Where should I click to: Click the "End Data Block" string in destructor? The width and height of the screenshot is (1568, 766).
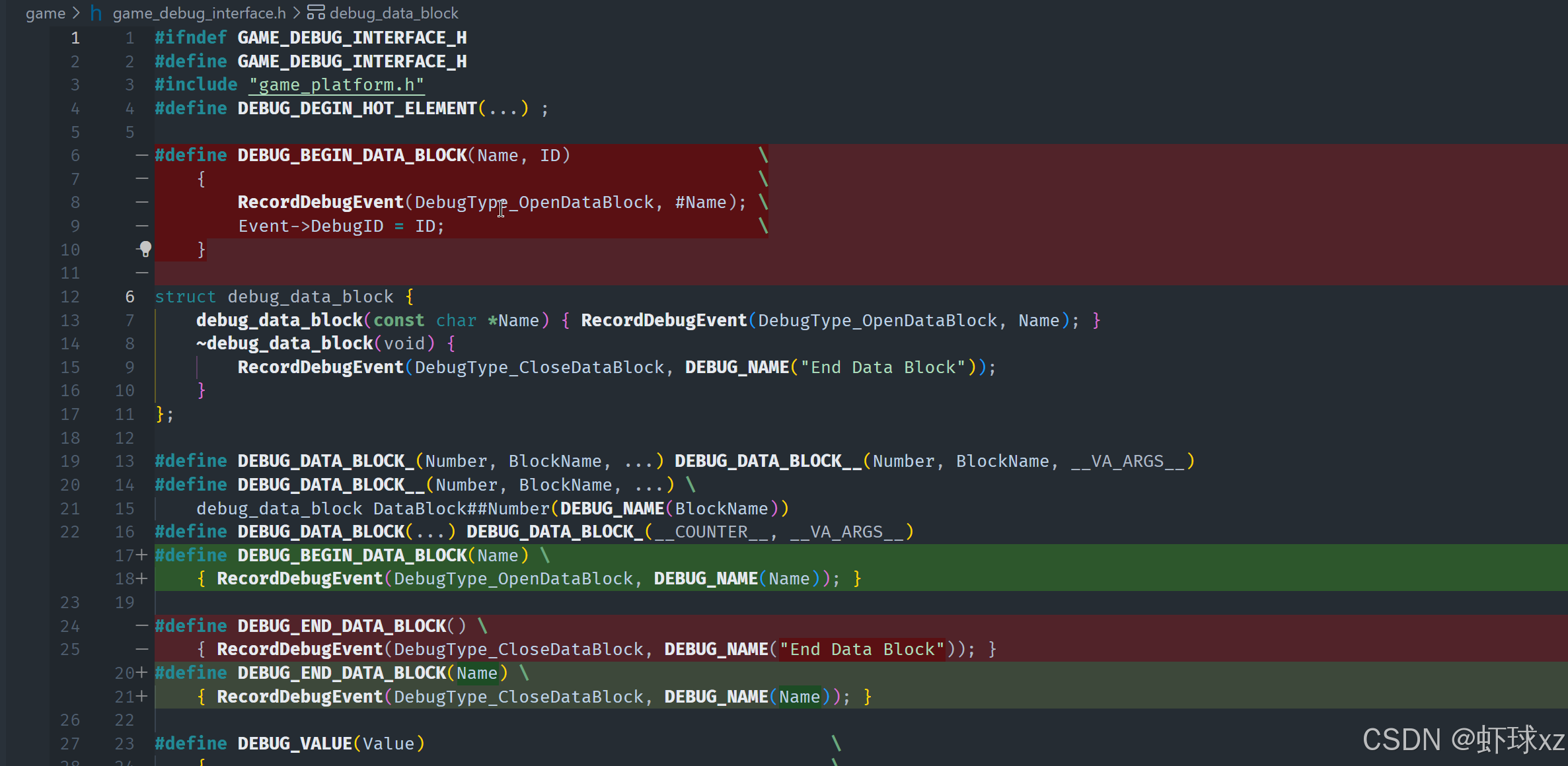pos(883,367)
